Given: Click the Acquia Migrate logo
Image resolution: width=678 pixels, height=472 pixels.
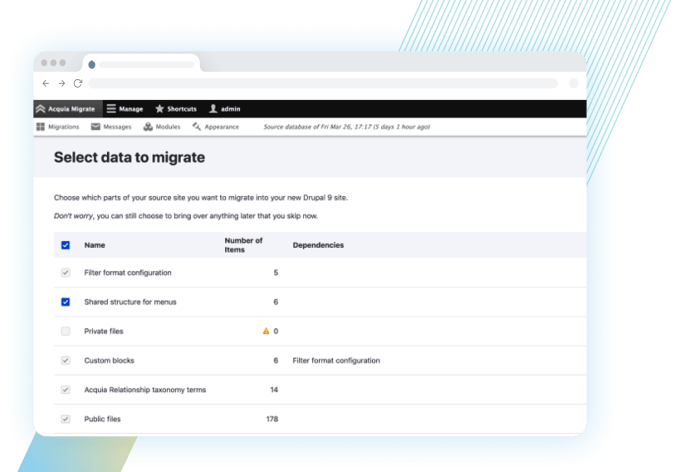Looking at the screenshot, I should [40, 109].
